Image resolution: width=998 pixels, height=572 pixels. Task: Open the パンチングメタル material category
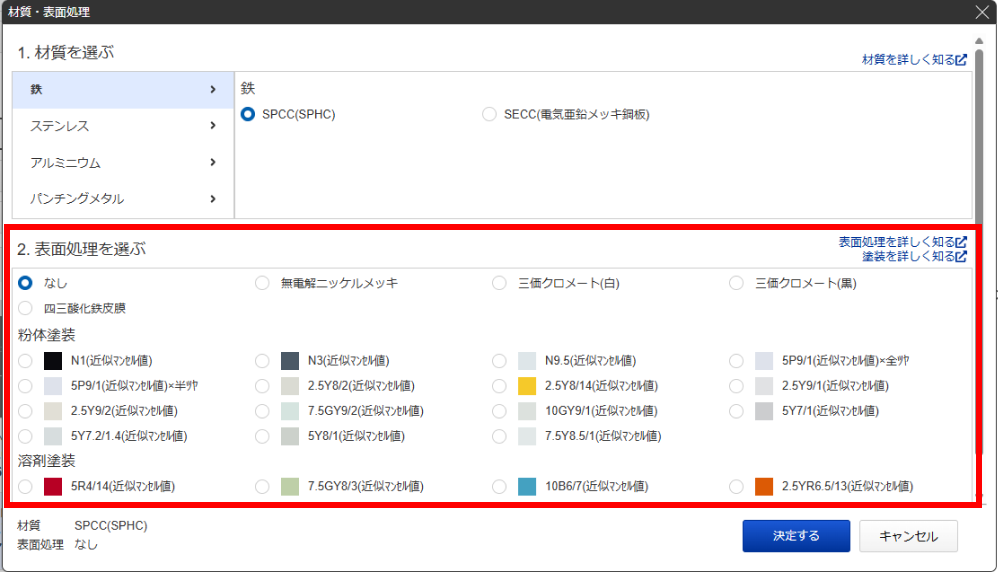pyautogui.click(x=123, y=199)
